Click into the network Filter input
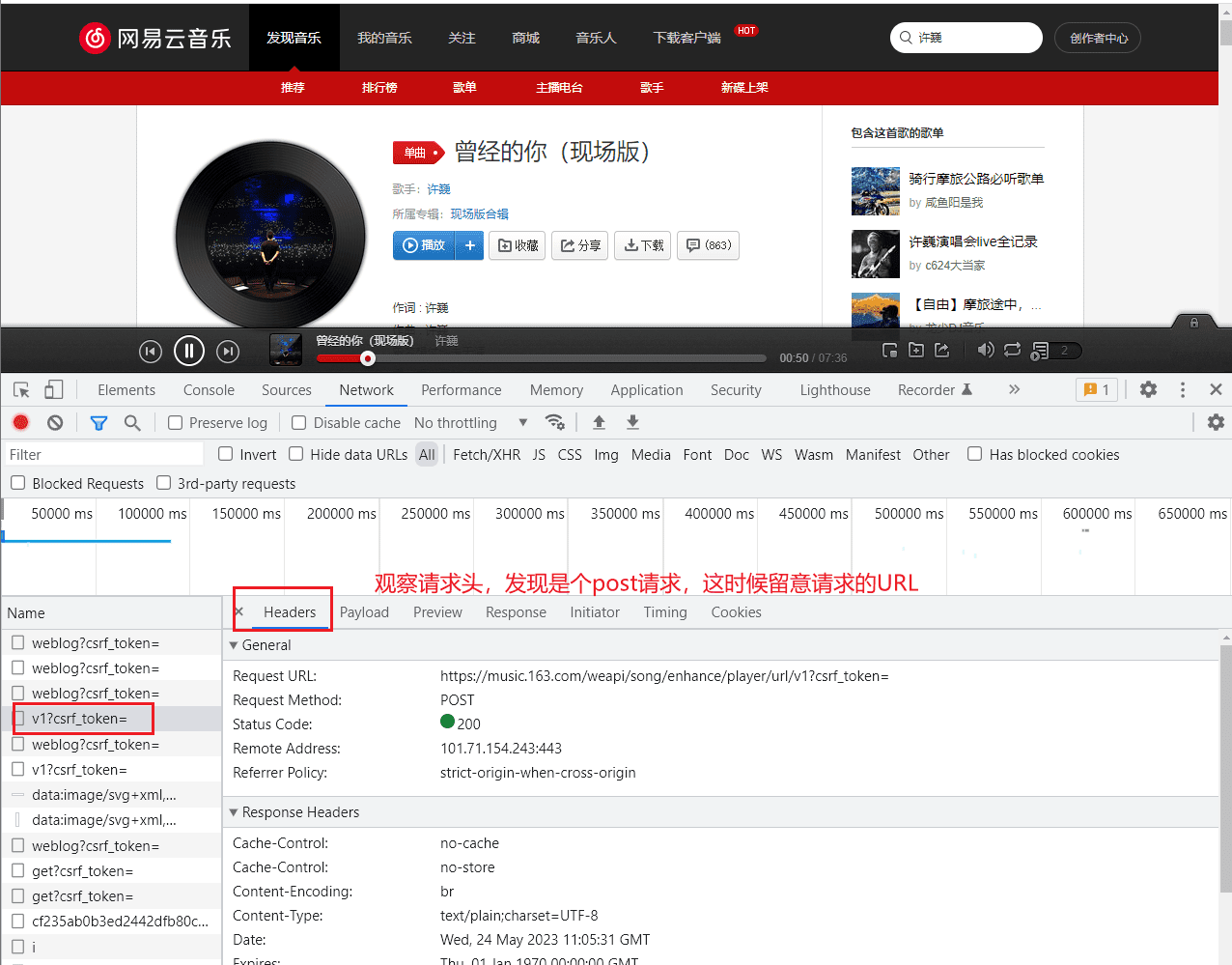 click(102, 455)
